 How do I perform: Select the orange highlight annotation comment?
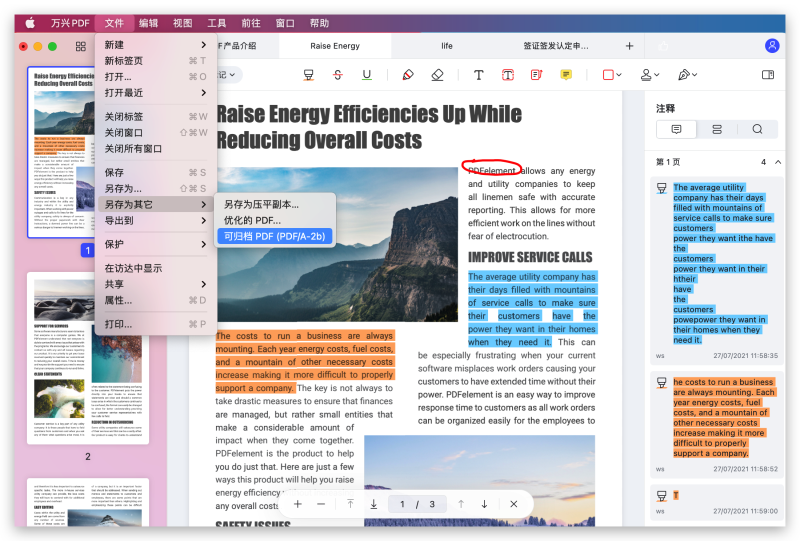click(717, 425)
